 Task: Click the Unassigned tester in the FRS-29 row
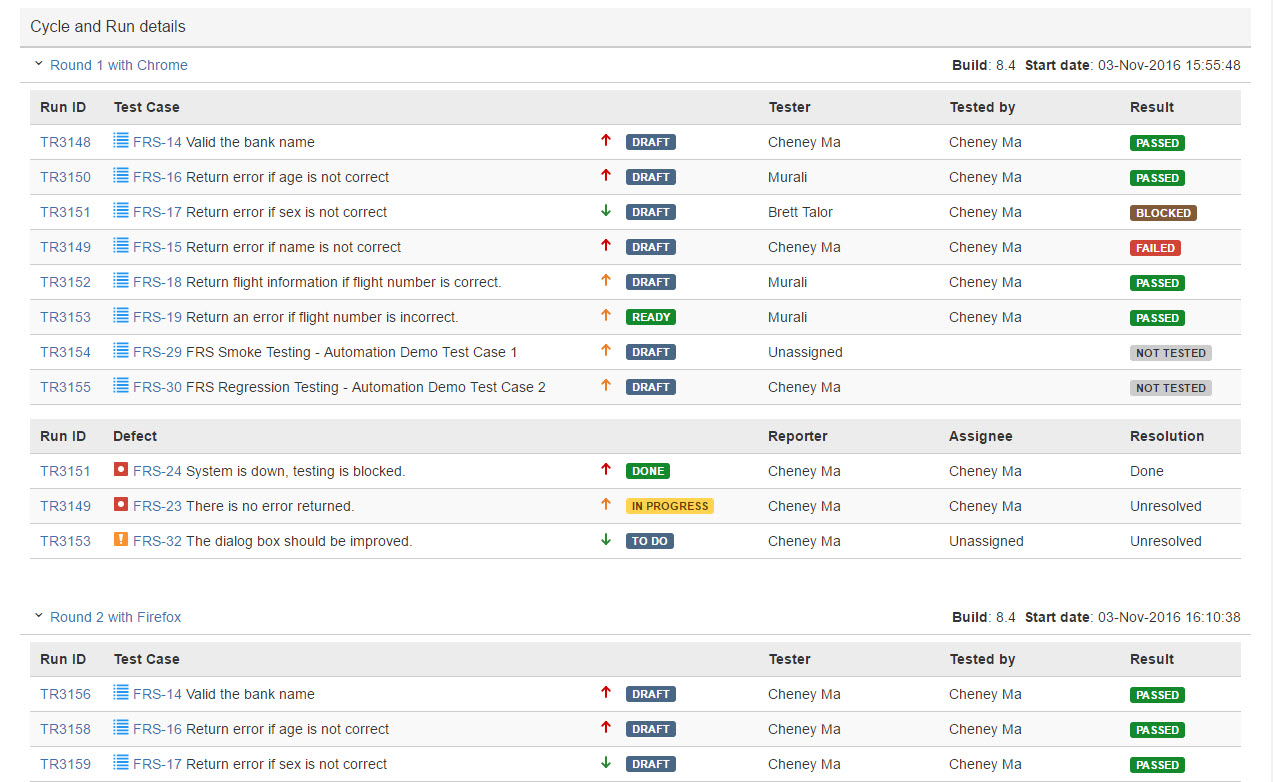coord(805,352)
